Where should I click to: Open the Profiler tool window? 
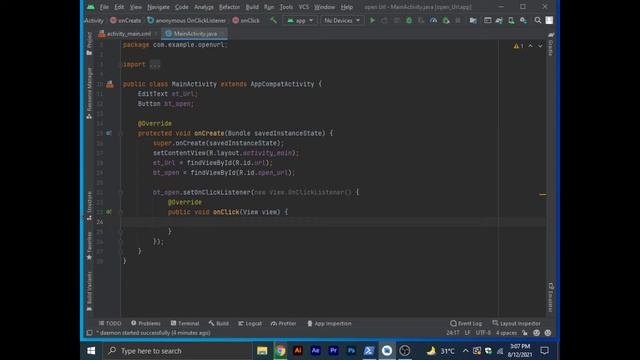(x=283, y=323)
